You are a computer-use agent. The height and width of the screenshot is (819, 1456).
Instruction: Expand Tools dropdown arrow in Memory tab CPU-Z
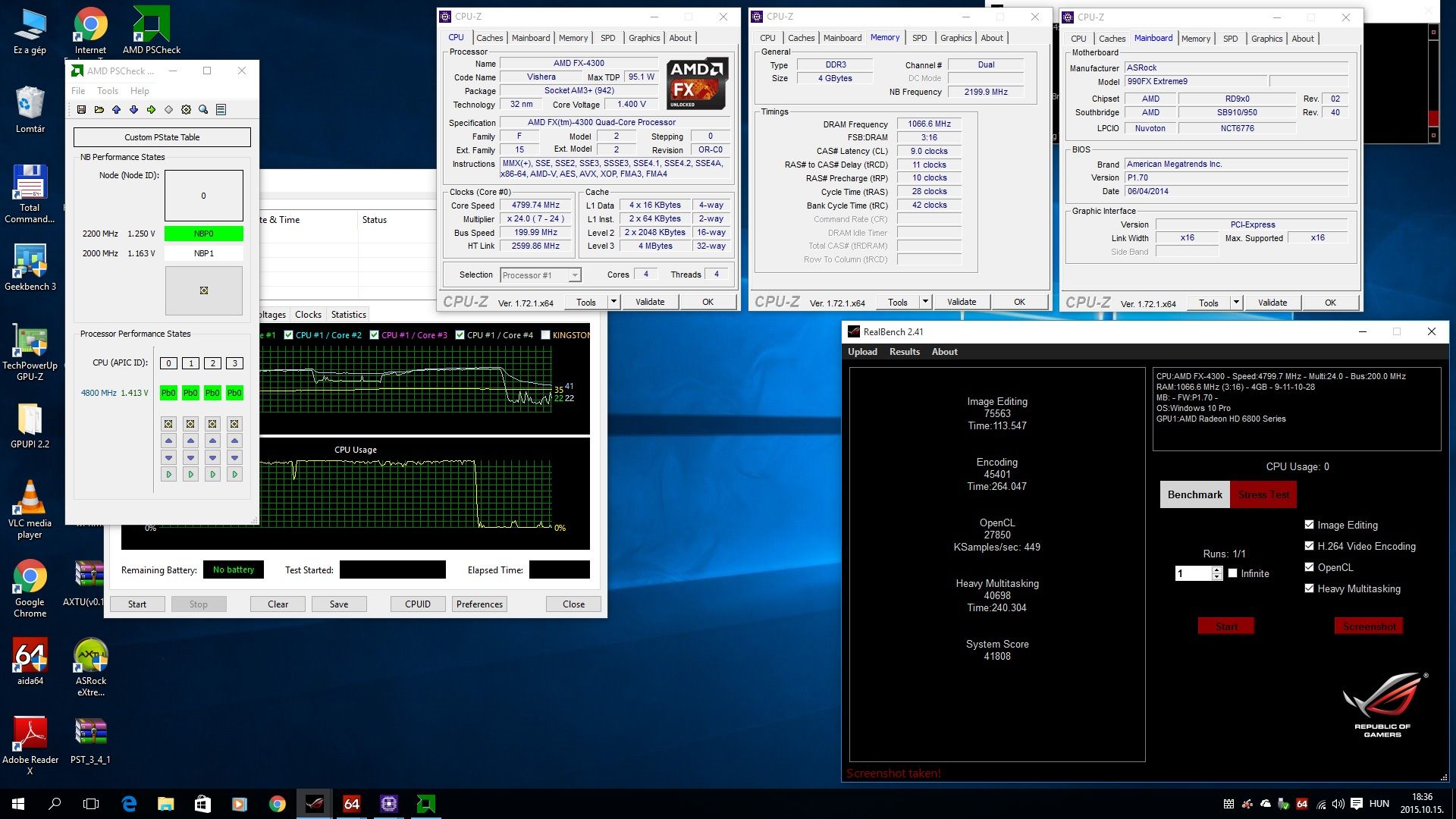[x=925, y=302]
